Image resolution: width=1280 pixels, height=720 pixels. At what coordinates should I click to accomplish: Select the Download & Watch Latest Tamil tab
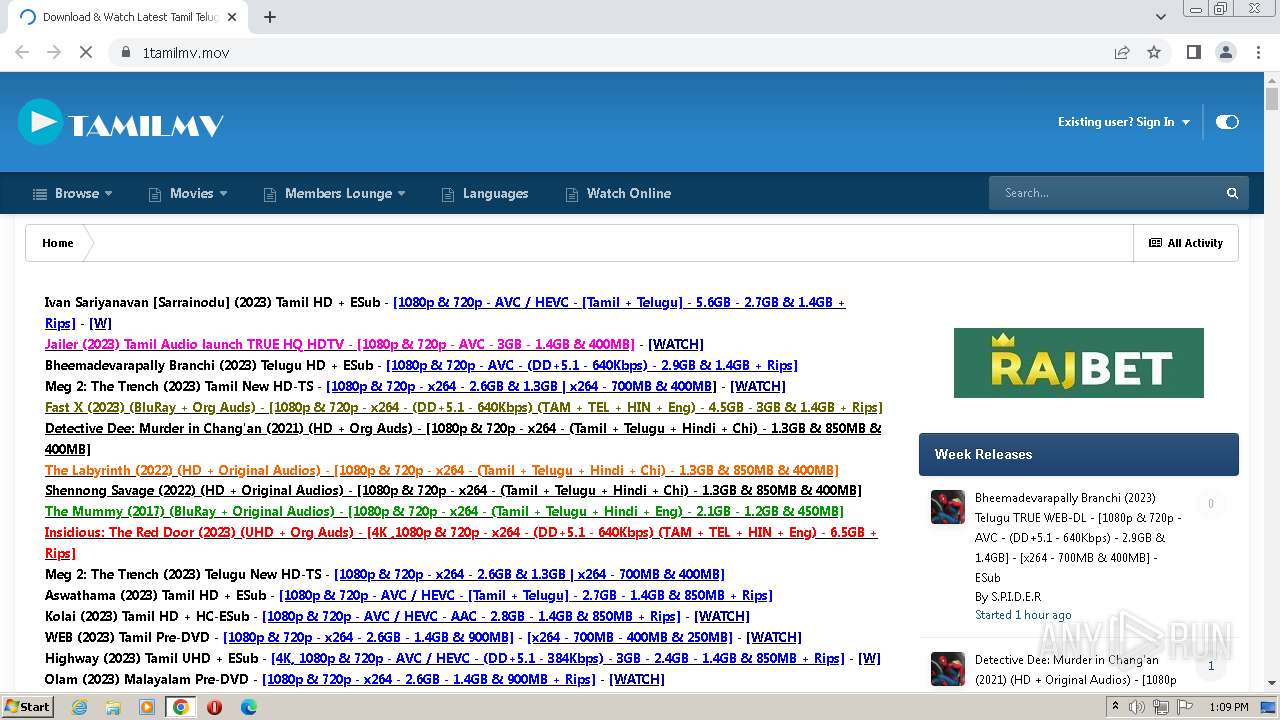coord(126,17)
